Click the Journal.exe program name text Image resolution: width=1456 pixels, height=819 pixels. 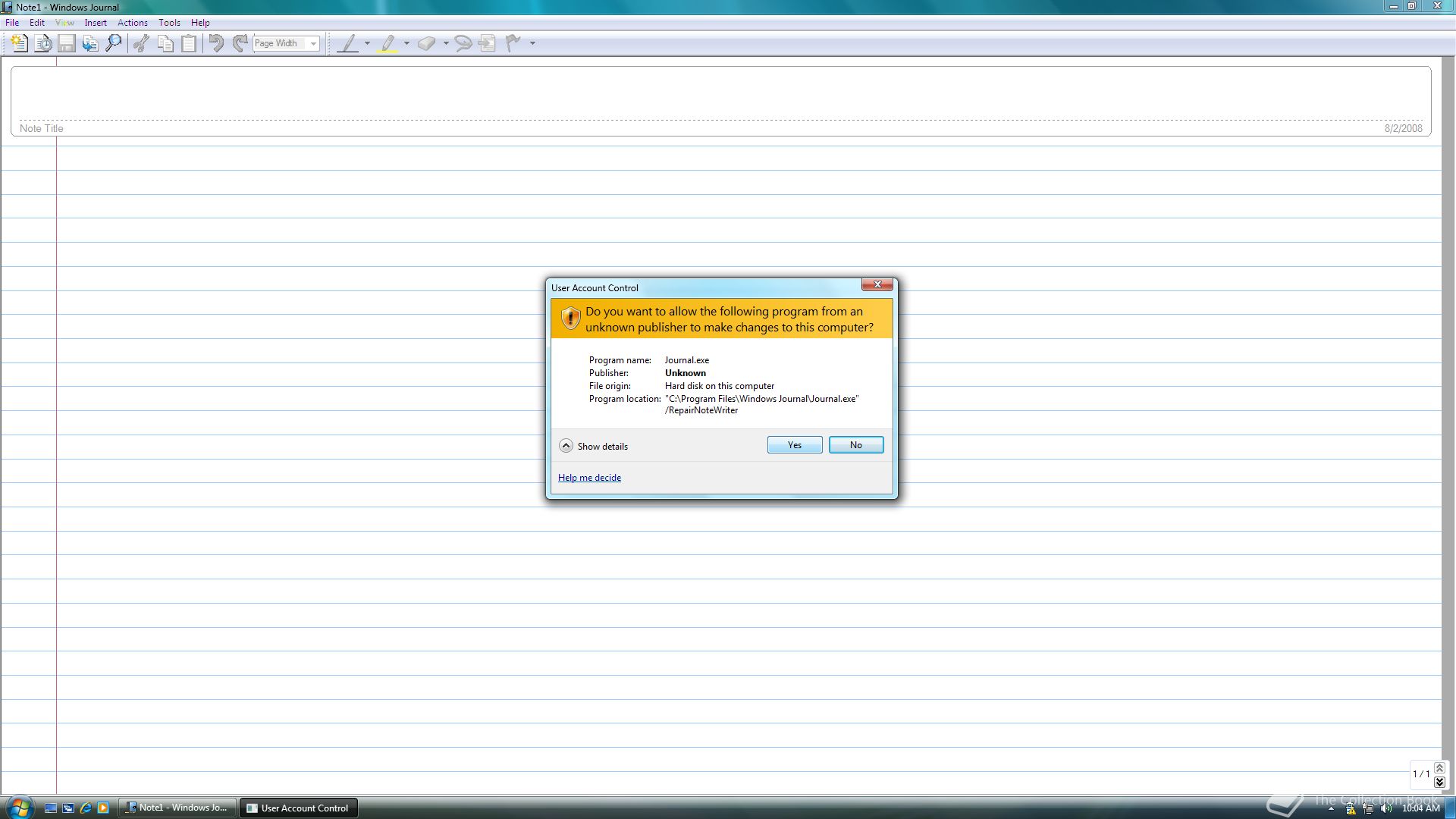[687, 360]
